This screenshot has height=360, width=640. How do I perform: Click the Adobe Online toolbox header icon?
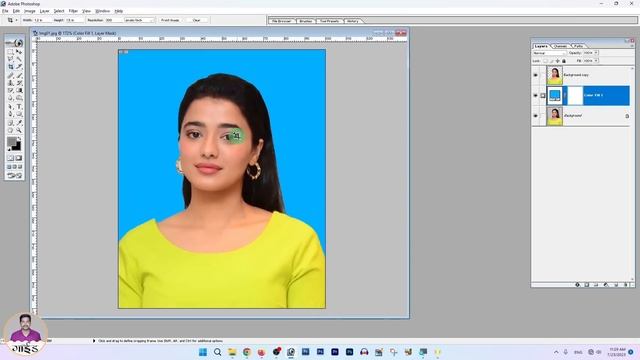click(x=15, y=43)
